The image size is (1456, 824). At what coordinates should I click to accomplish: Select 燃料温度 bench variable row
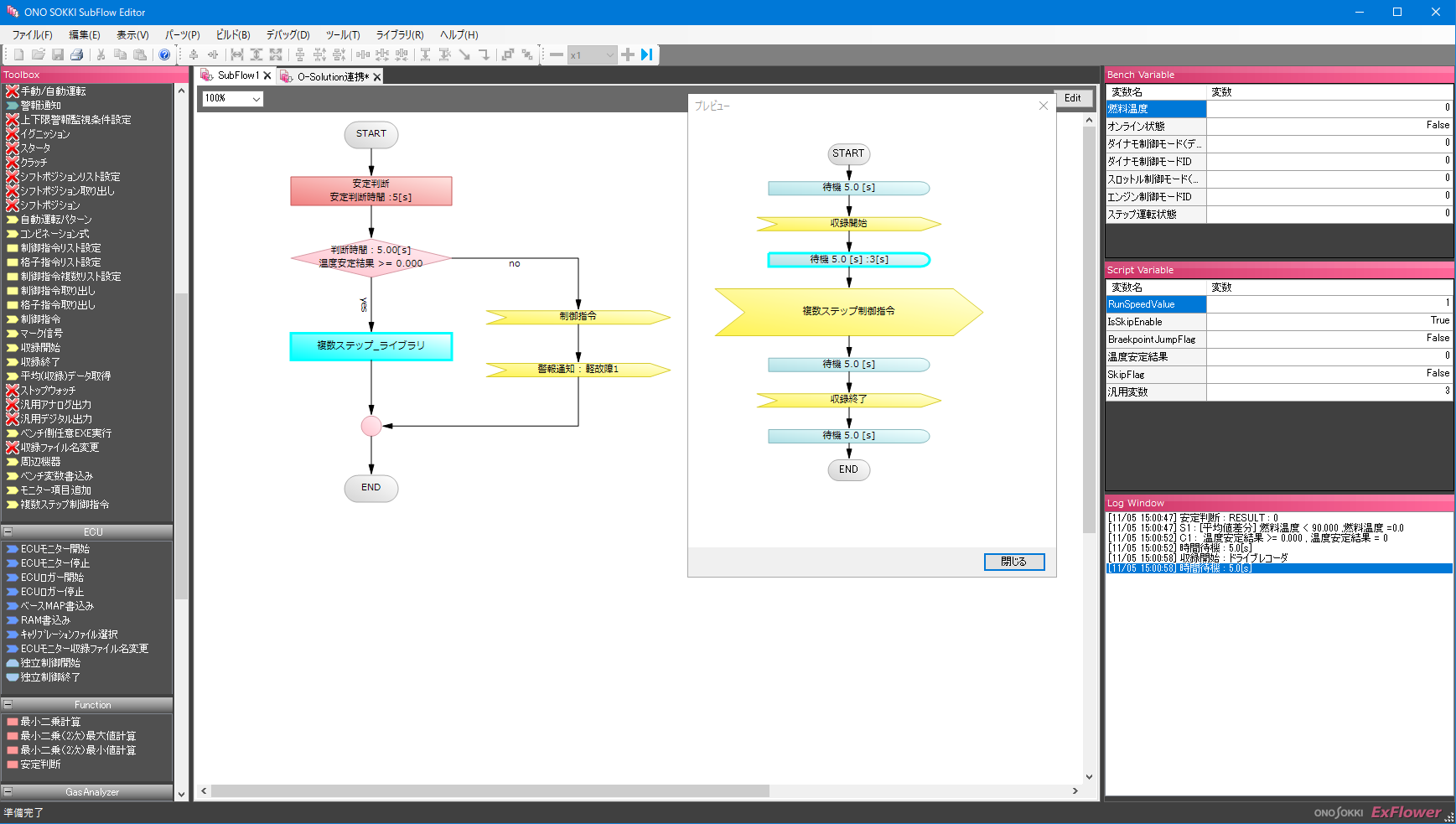click(x=1279, y=108)
